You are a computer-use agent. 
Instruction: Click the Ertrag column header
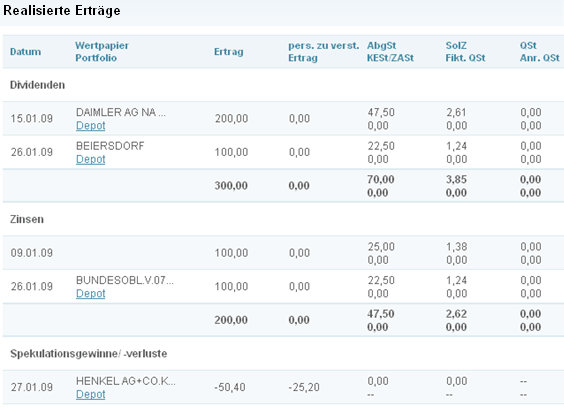coord(229,52)
